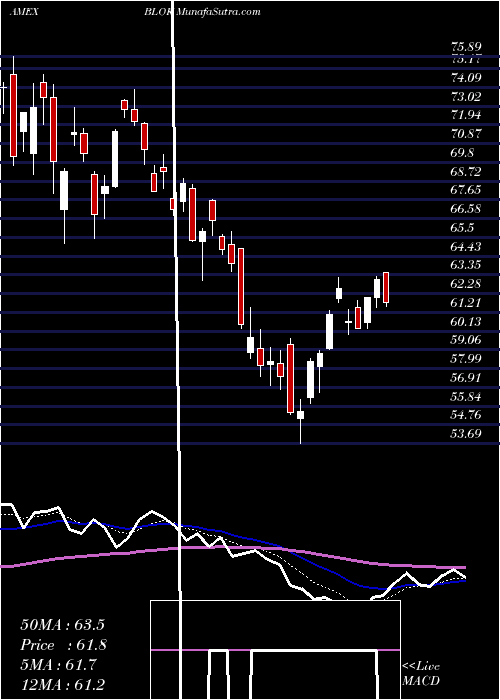Select the 75.89 price axis label

coord(465,47)
